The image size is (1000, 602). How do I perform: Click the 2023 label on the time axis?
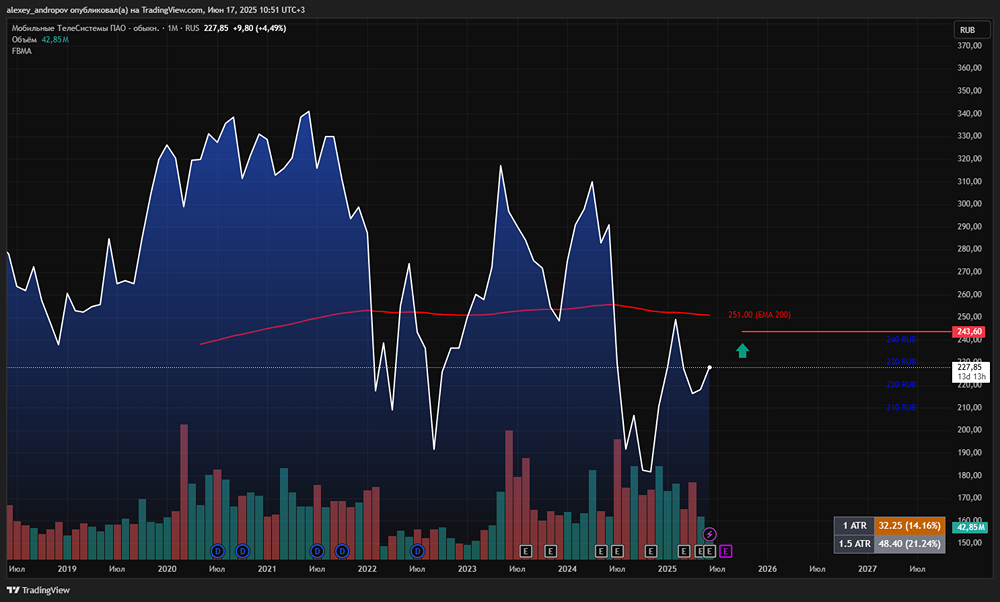(467, 569)
